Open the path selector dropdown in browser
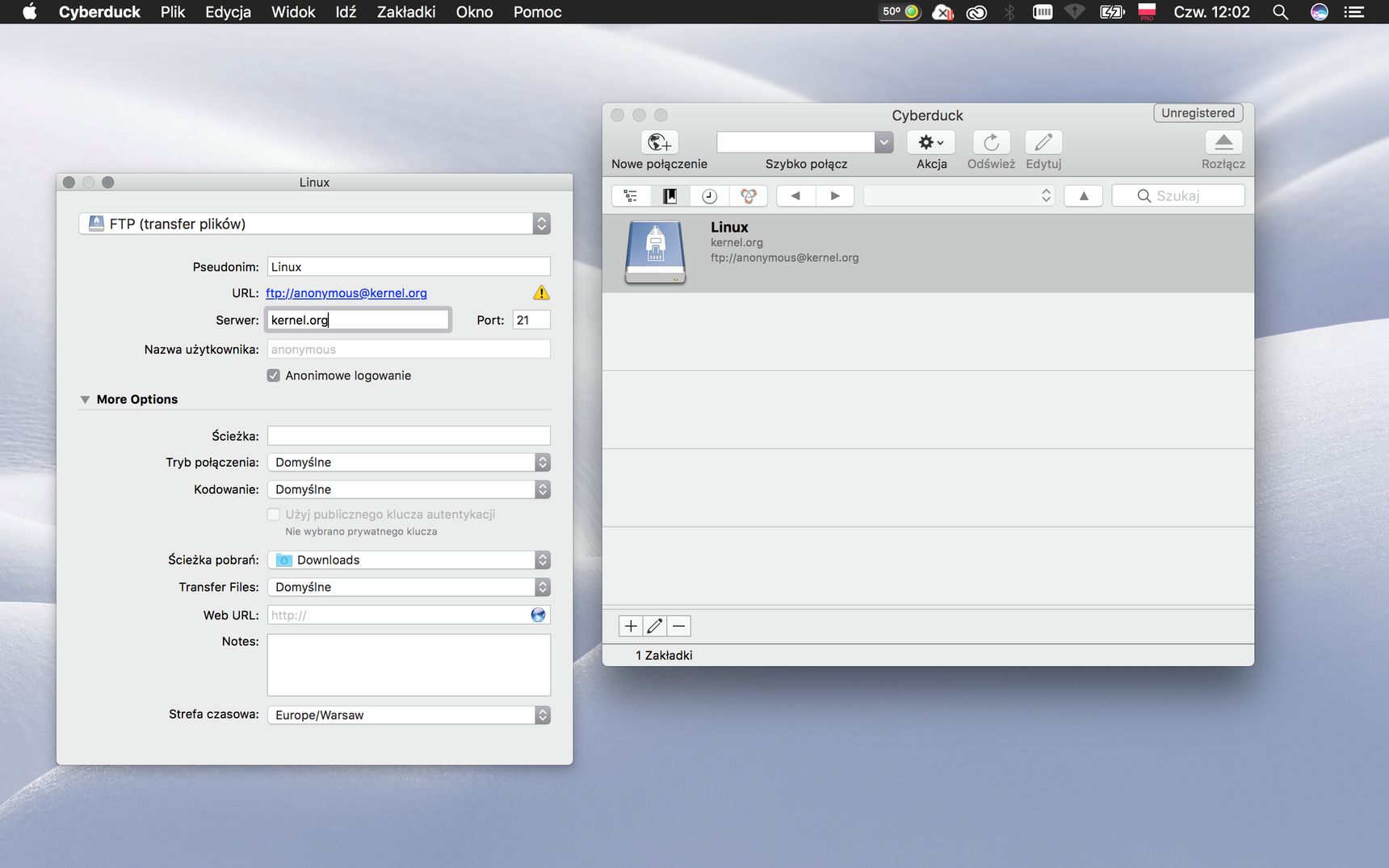This screenshot has width=1389, height=868. coord(959,195)
